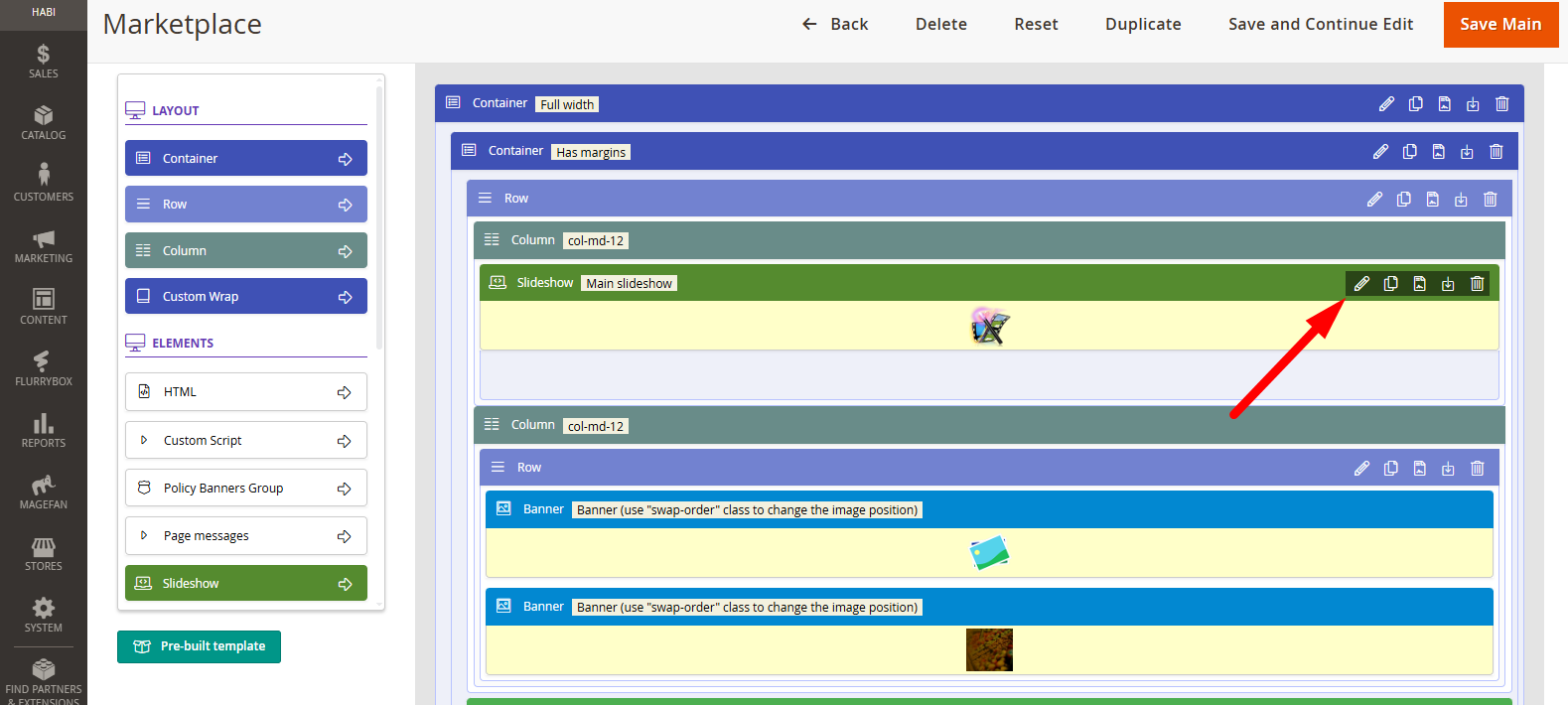Click the Main slideshow label tag
The width and height of the screenshot is (1568, 705).
[629, 284]
